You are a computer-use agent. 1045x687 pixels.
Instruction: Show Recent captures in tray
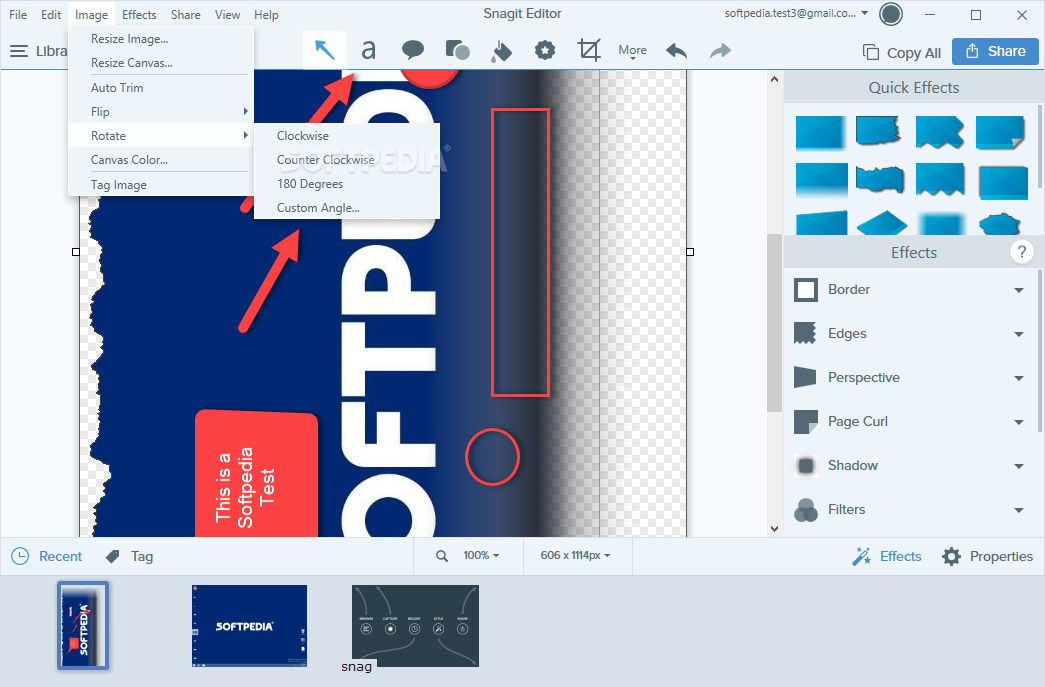coord(47,556)
